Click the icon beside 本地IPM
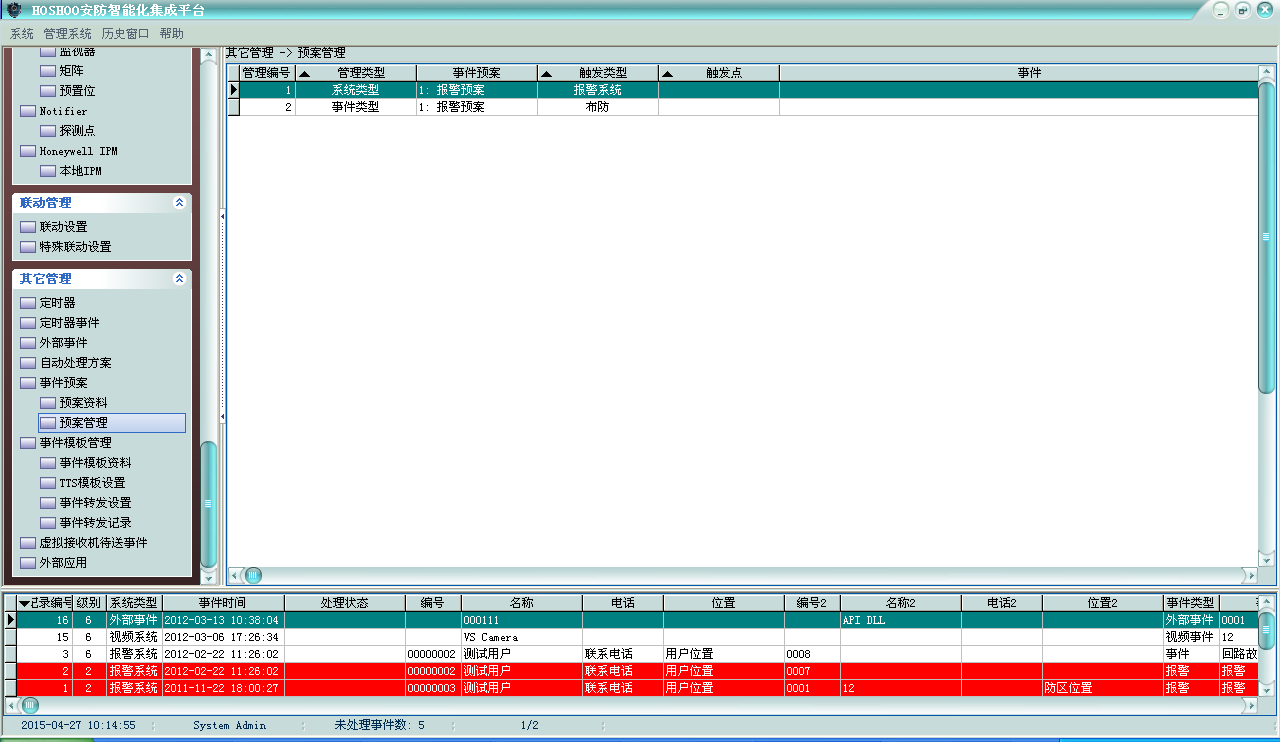Screen dimensions: 1280x742 click(x=48, y=171)
